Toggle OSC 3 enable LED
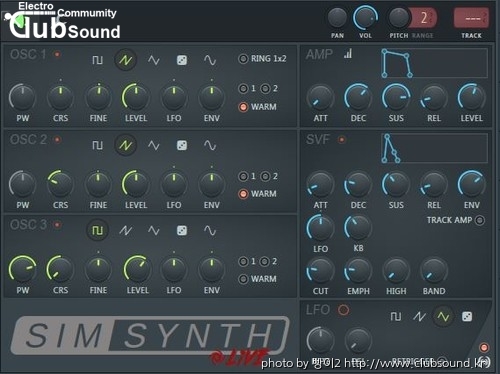The width and height of the screenshot is (500, 374). click(57, 225)
